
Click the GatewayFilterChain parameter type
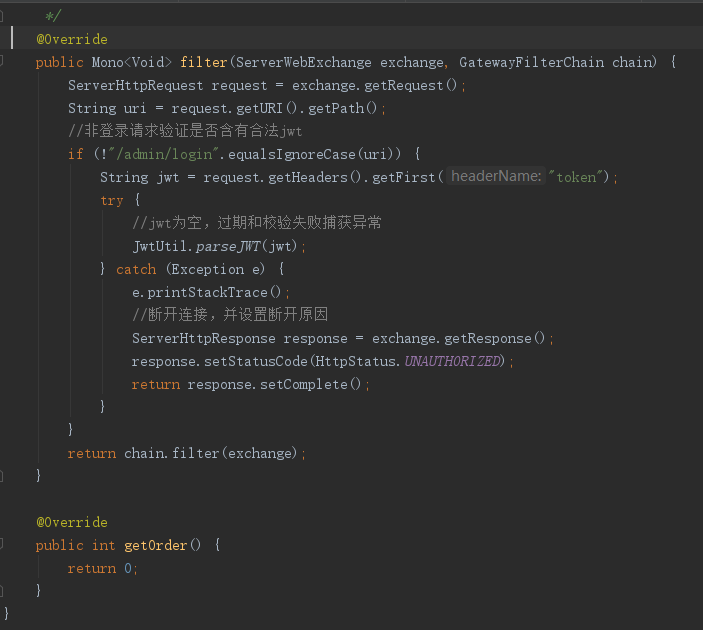pyautogui.click(x=531, y=62)
